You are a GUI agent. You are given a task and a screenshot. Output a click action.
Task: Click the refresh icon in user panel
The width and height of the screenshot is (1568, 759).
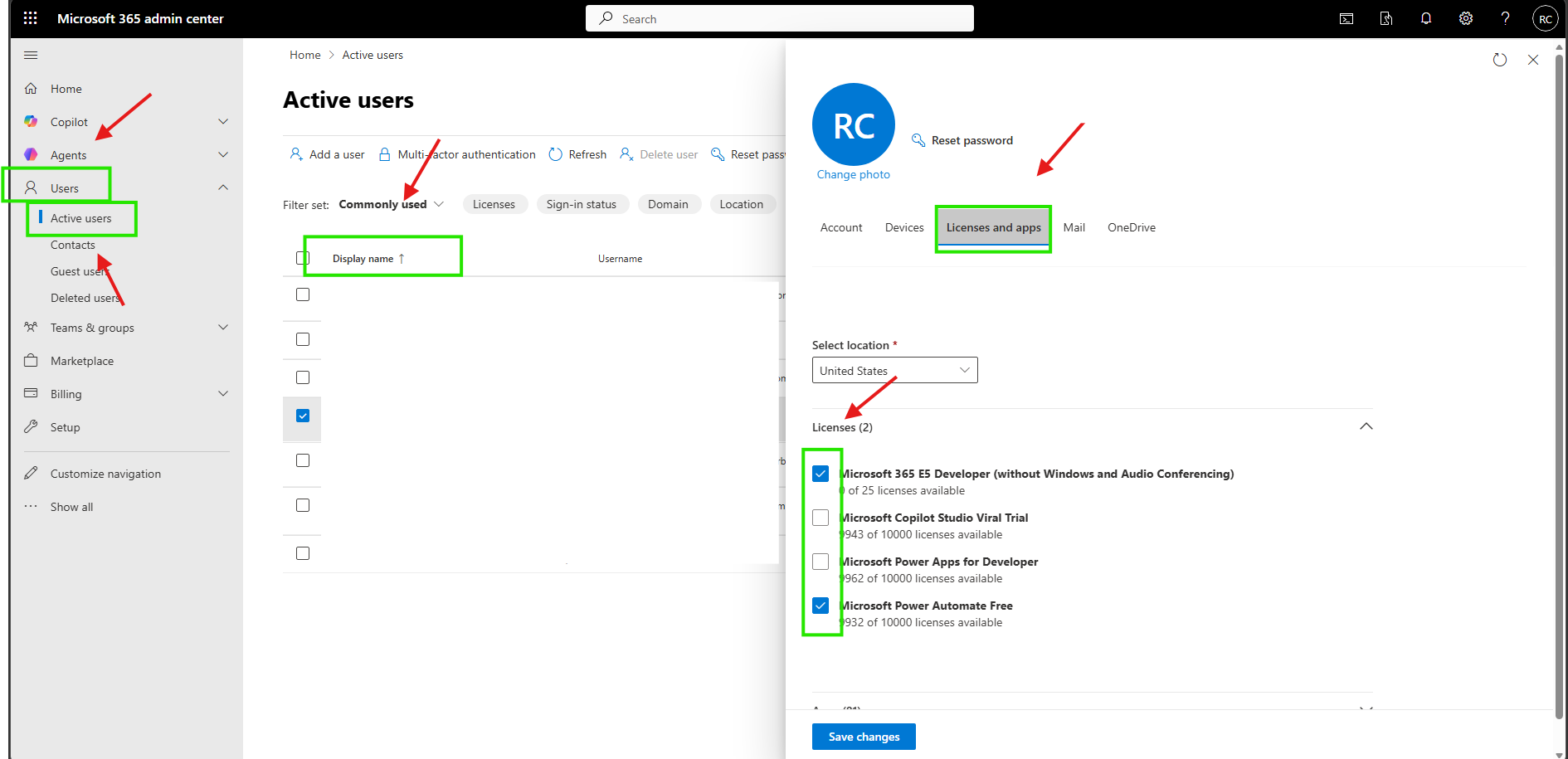tap(1500, 60)
